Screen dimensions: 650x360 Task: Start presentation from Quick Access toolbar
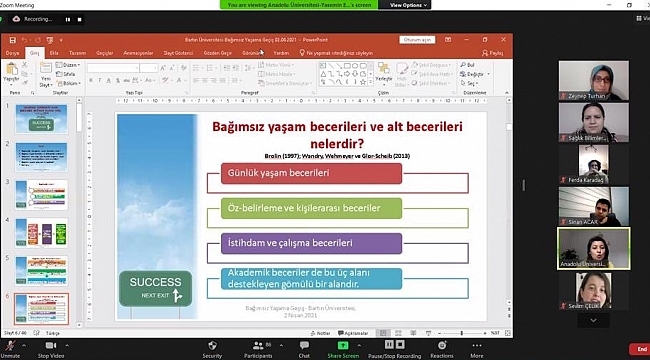50,40
